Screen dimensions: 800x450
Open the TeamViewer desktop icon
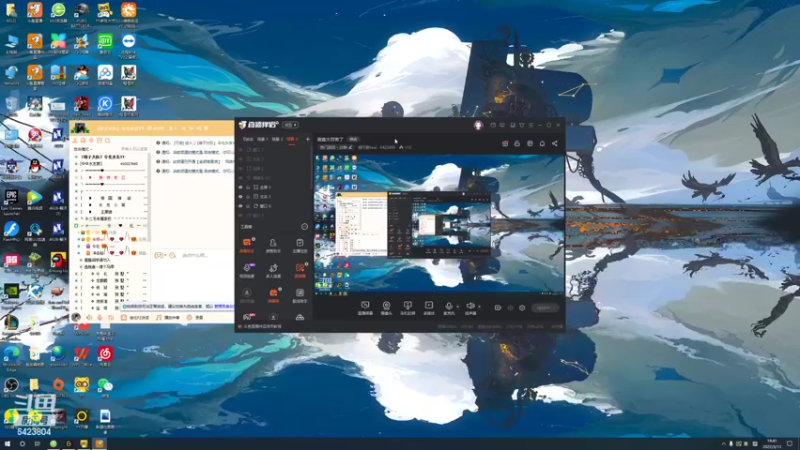tap(129, 43)
